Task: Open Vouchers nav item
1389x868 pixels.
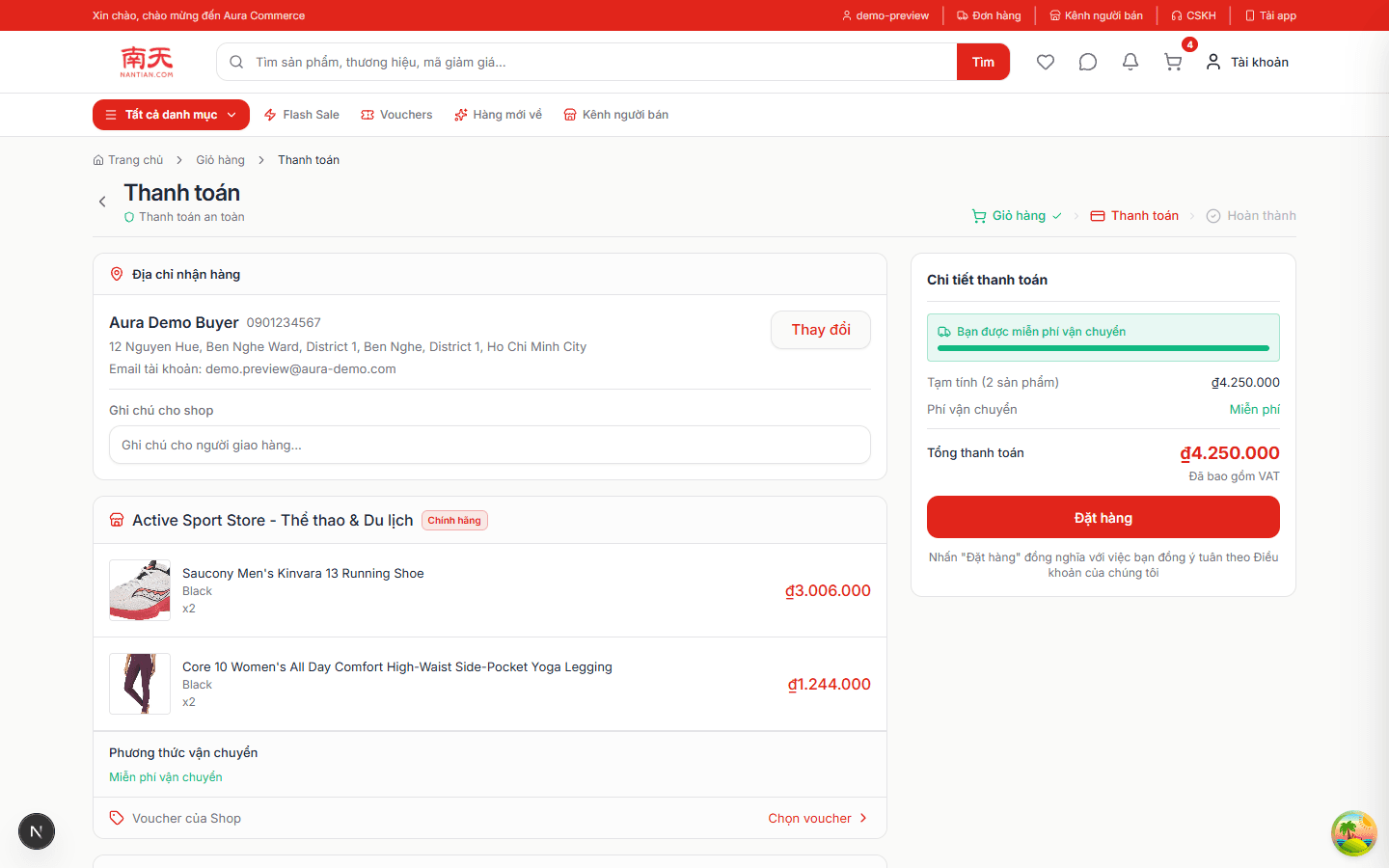Action: coord(396,115)
